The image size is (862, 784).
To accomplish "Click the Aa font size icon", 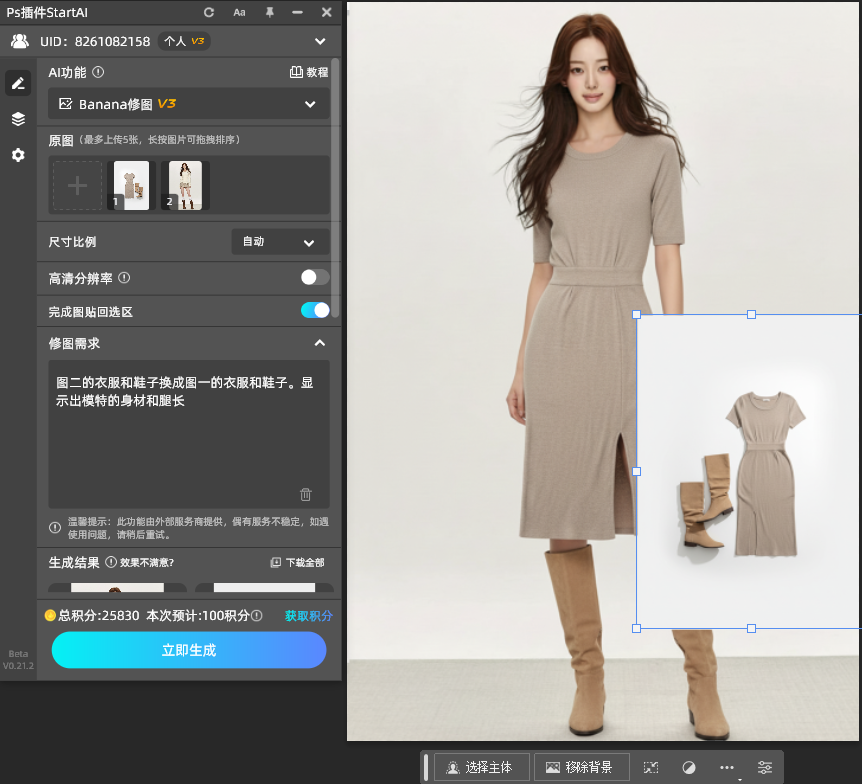I will [239, 12].
